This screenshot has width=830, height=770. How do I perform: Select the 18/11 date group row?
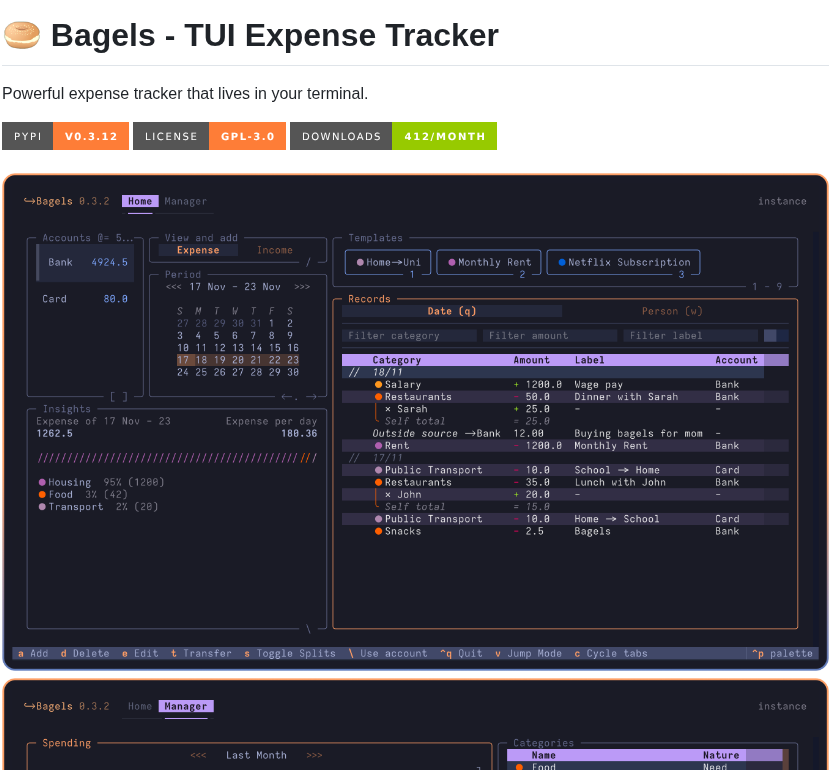553,373
